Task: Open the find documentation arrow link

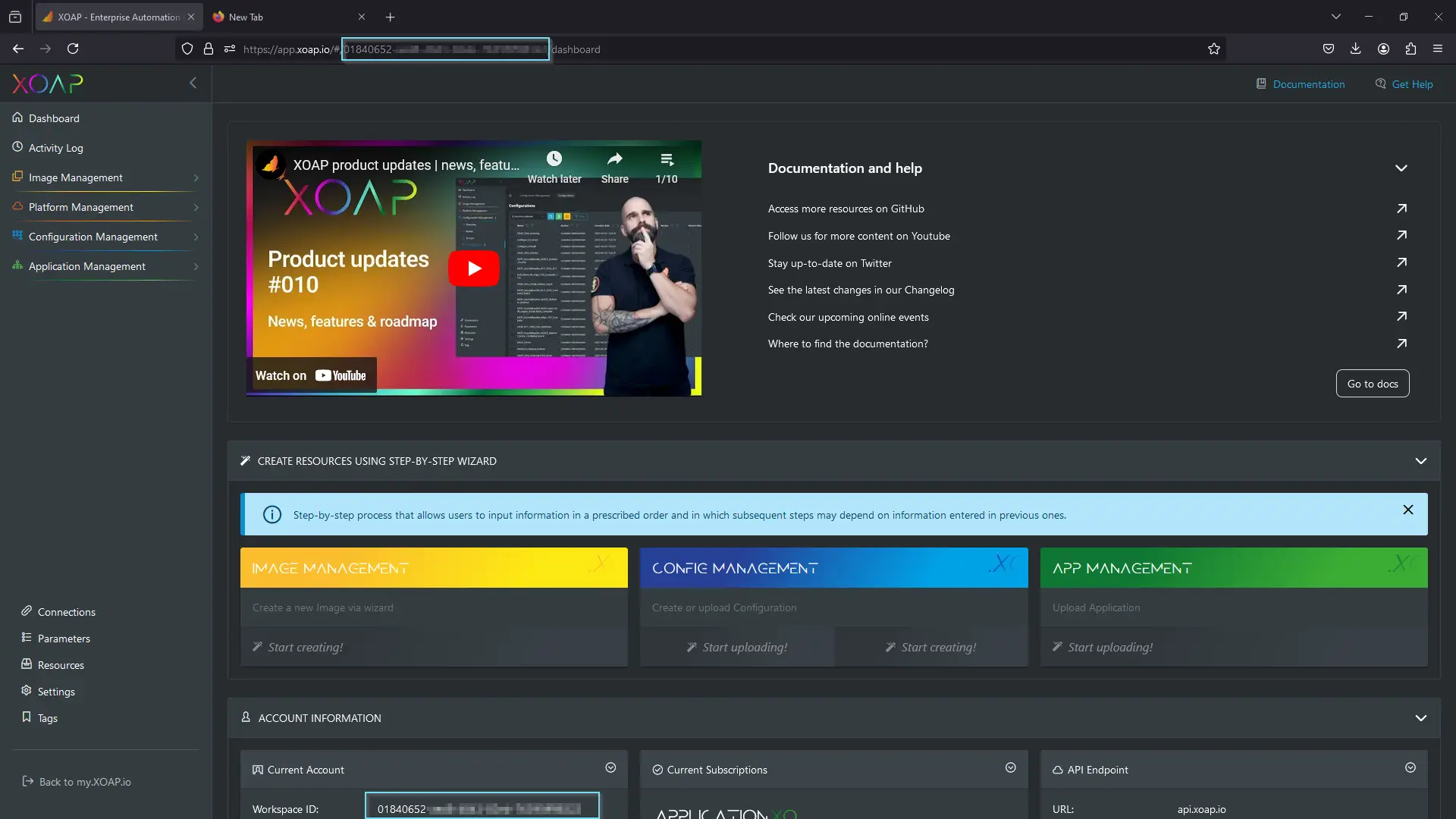Action: pos(1401,344)
